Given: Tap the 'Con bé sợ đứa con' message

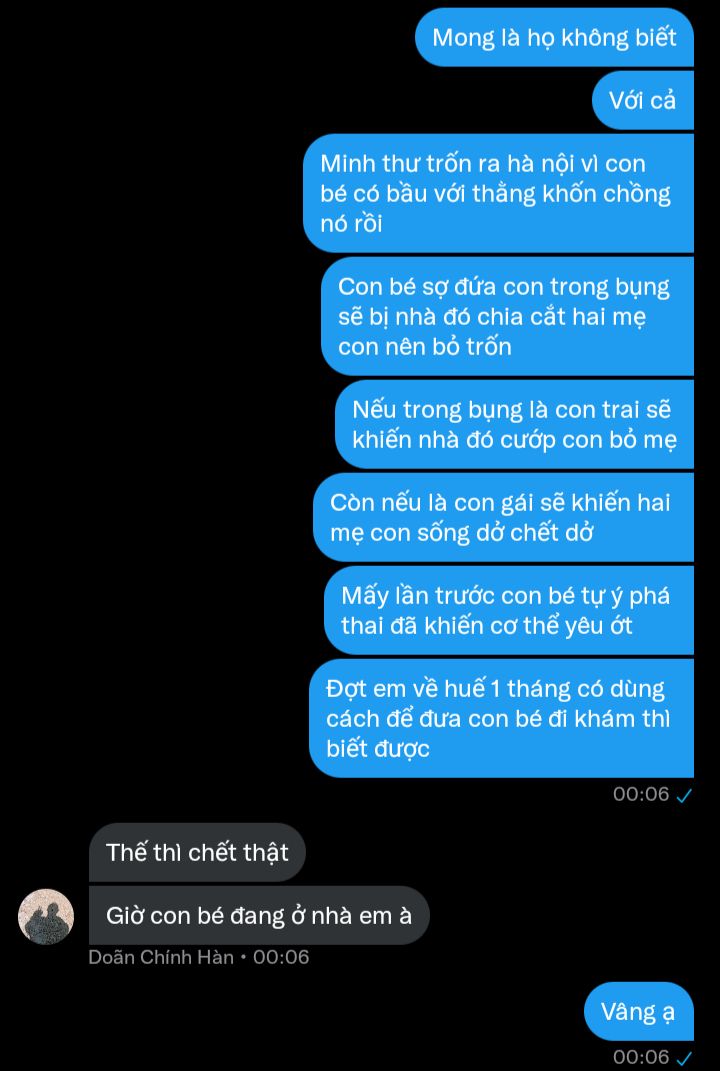Looking at the screenshot, I should [507, 316].
